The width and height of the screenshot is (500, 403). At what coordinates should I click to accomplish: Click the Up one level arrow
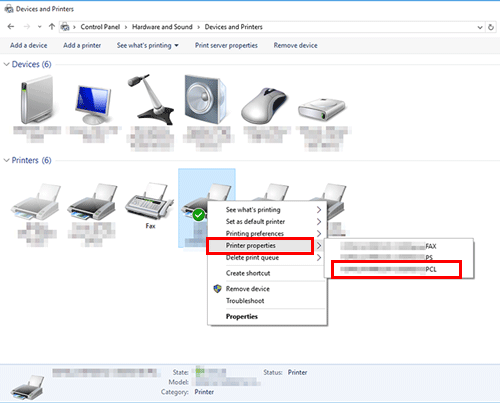coord(52,27)
